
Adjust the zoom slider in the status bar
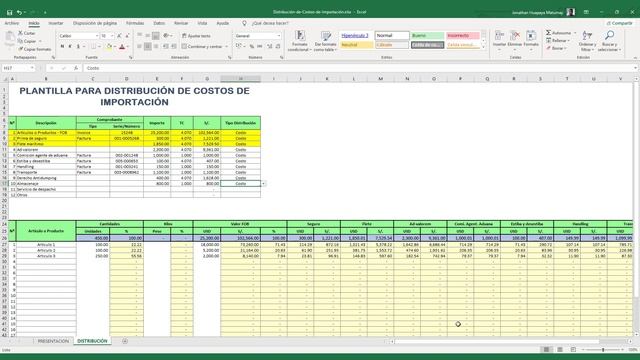603,350
